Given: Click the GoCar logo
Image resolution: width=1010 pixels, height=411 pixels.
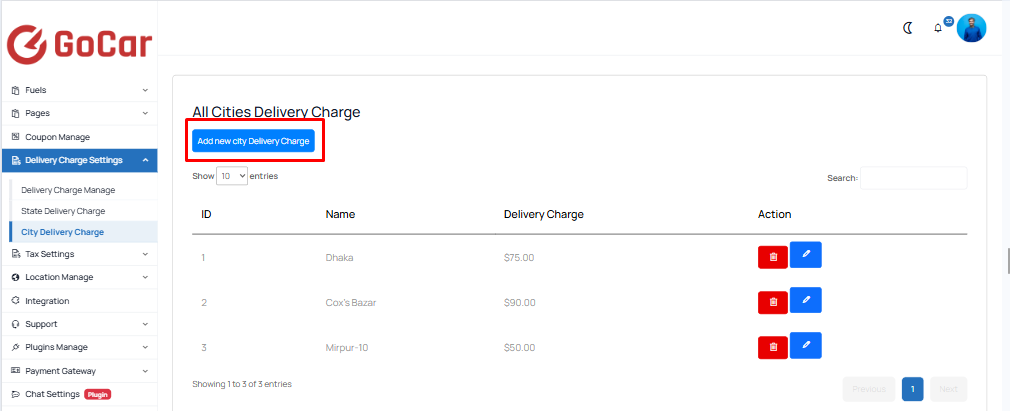Looking at the screenshot, I should pos(79,44).
